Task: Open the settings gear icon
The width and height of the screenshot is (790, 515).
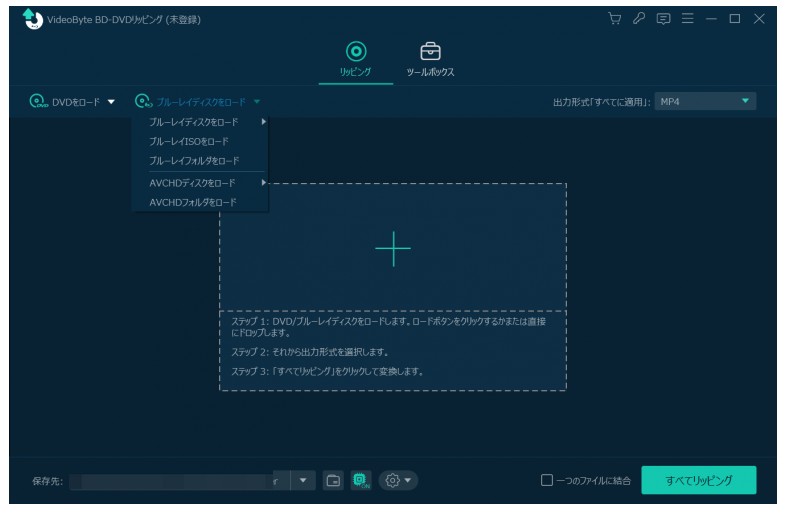Action: 392,481
